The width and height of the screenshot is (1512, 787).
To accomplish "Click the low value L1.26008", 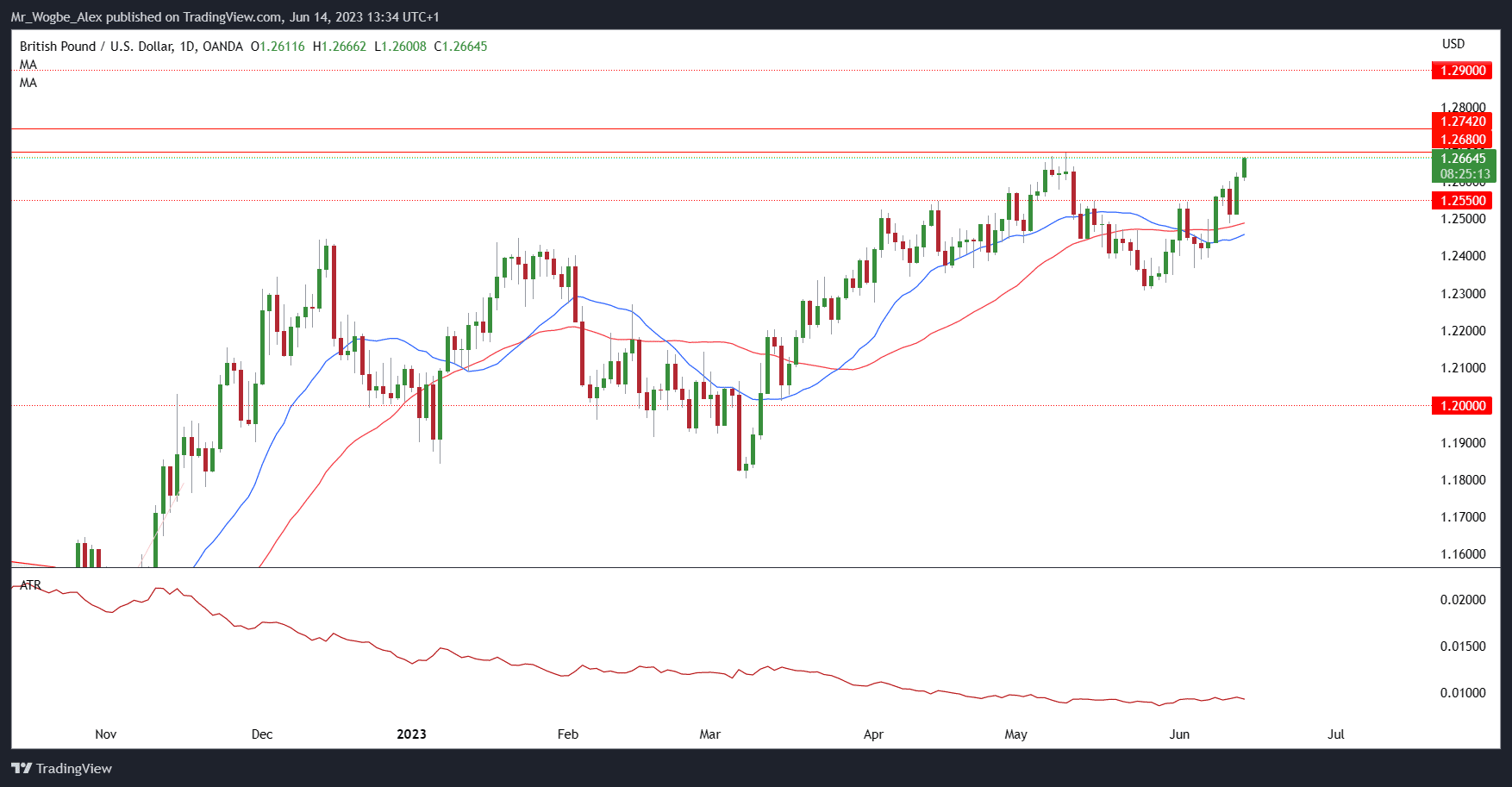I will 400,47.
